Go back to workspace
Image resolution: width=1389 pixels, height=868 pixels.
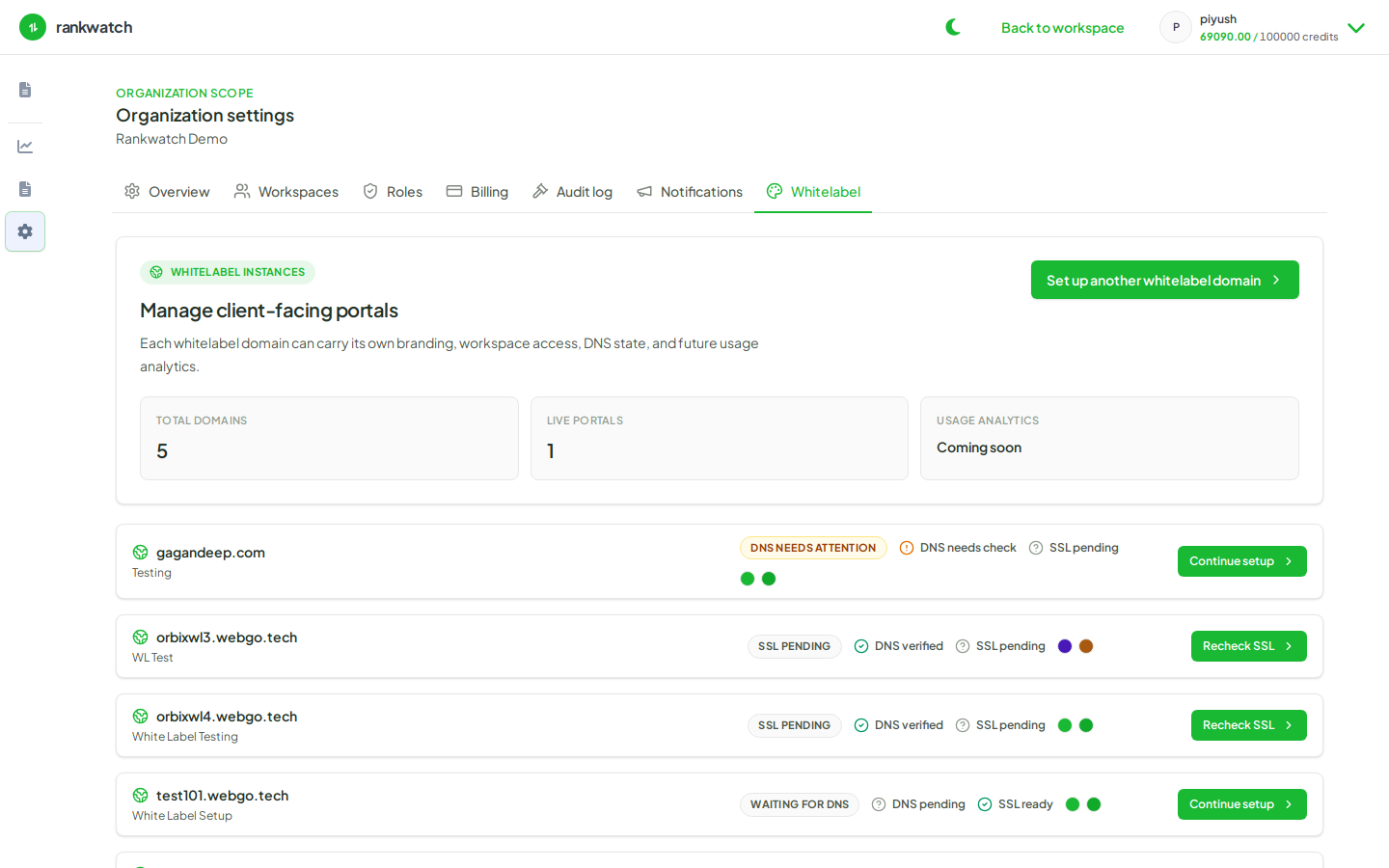[x=1062, y=28]
